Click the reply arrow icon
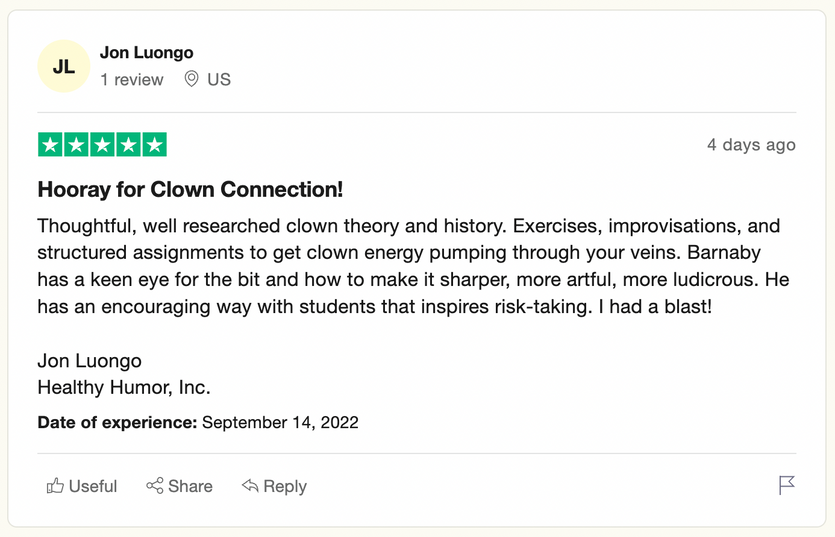The width and height of the screenshot is (835, 537). pyautogui.click(x=250, y=486)
